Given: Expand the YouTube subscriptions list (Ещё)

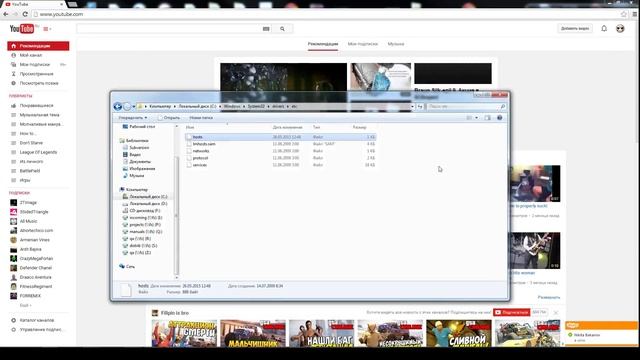Looking at the screenshot, I should [x=25, y=305].
